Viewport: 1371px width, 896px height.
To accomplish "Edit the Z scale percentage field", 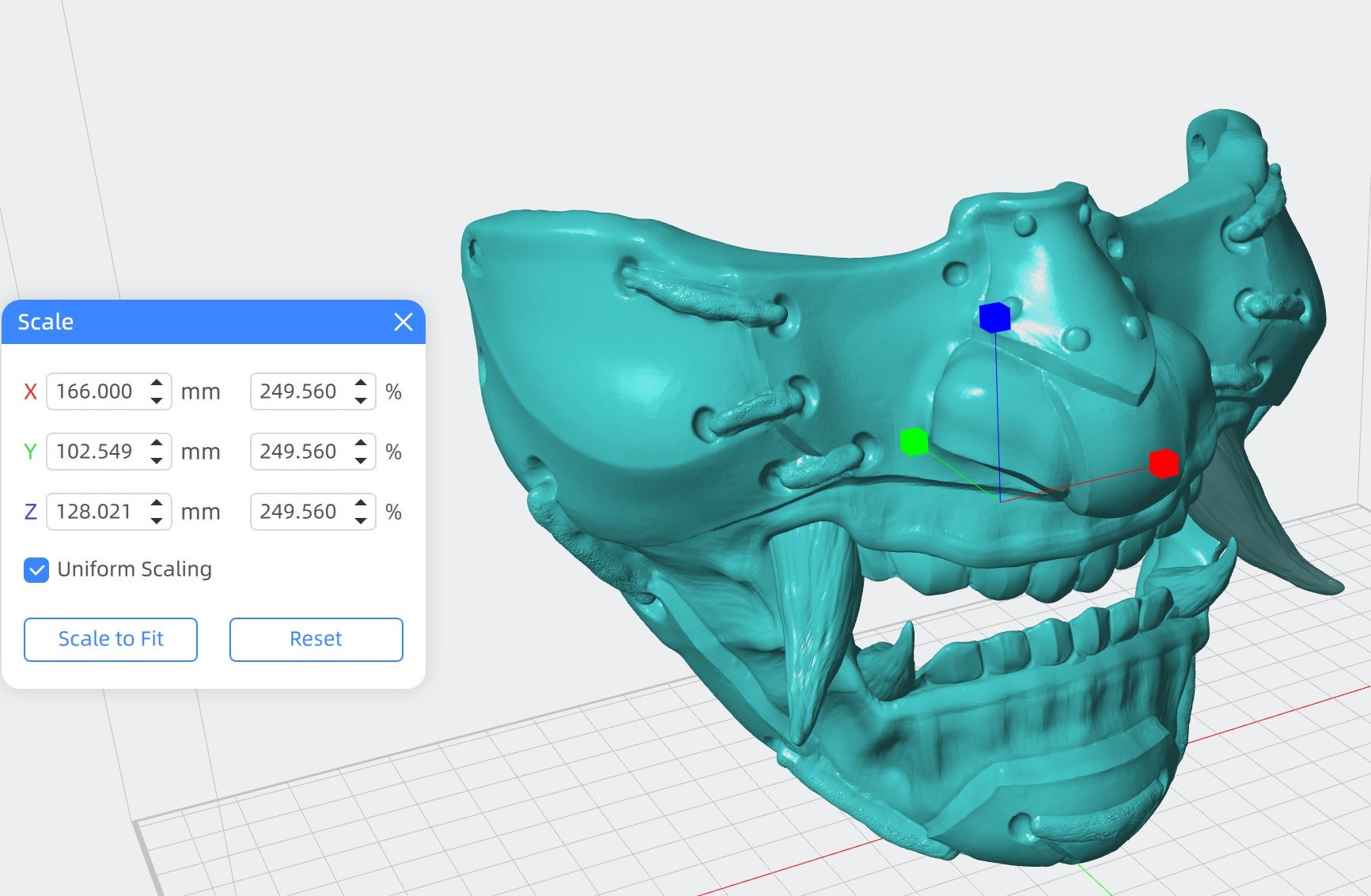I will coord(301,512).
